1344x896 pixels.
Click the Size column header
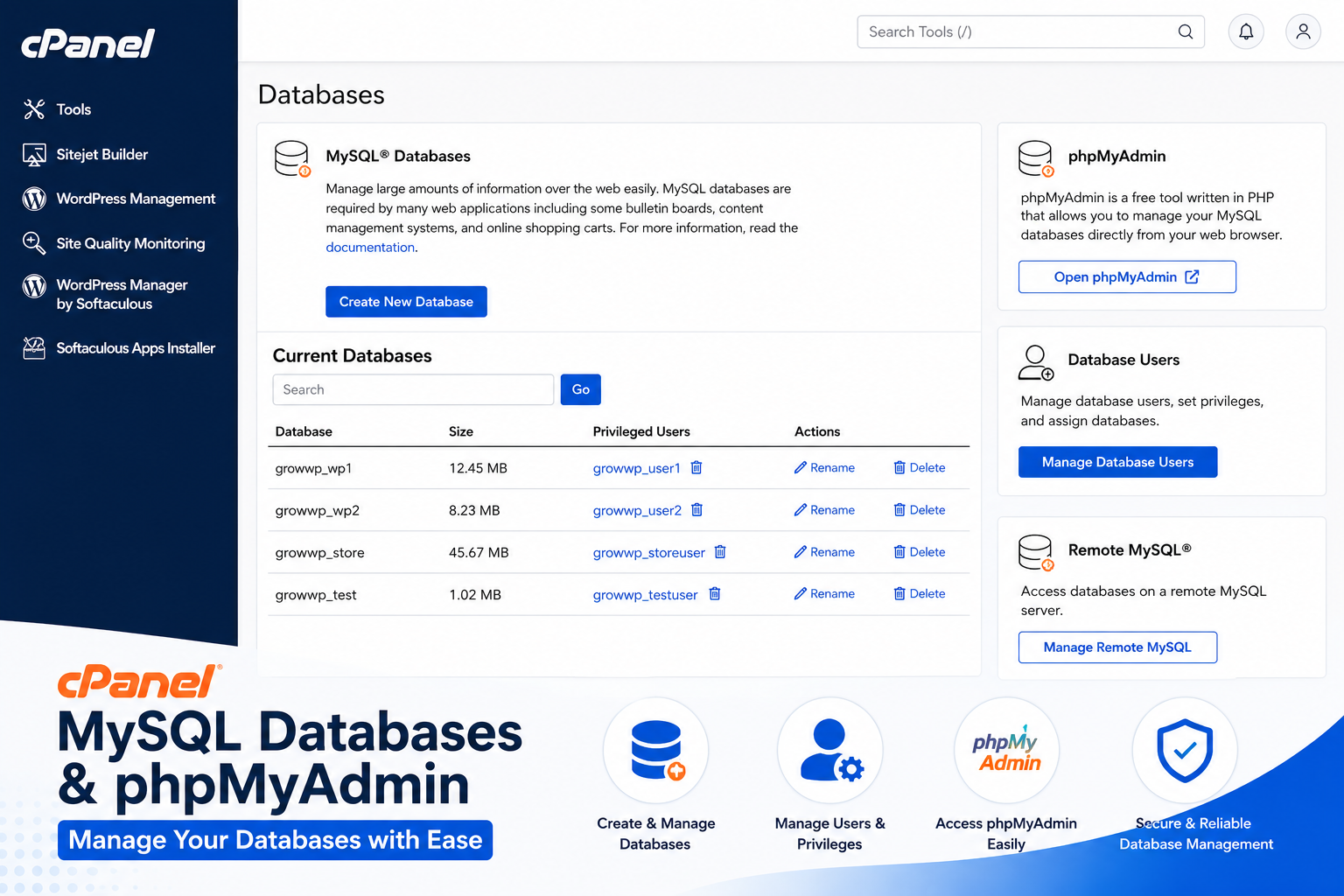[x=461, y=431]
